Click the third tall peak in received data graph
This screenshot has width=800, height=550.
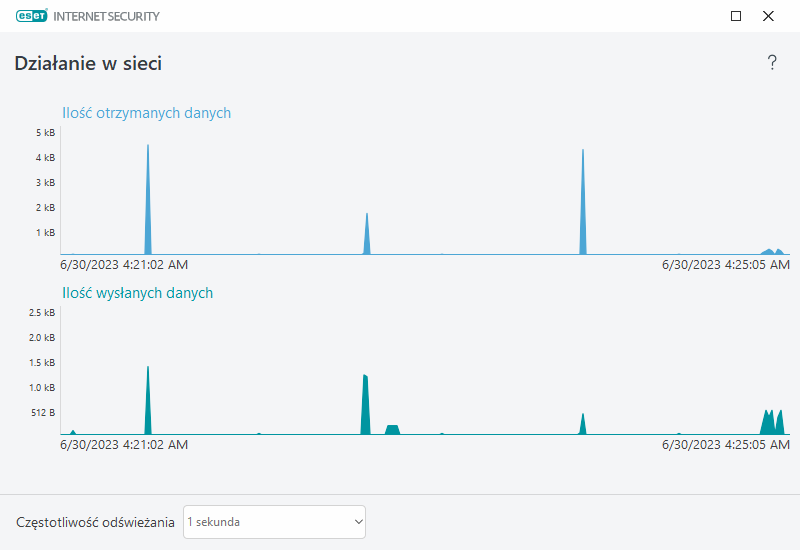pyautogui.click(x=583, y=210)
